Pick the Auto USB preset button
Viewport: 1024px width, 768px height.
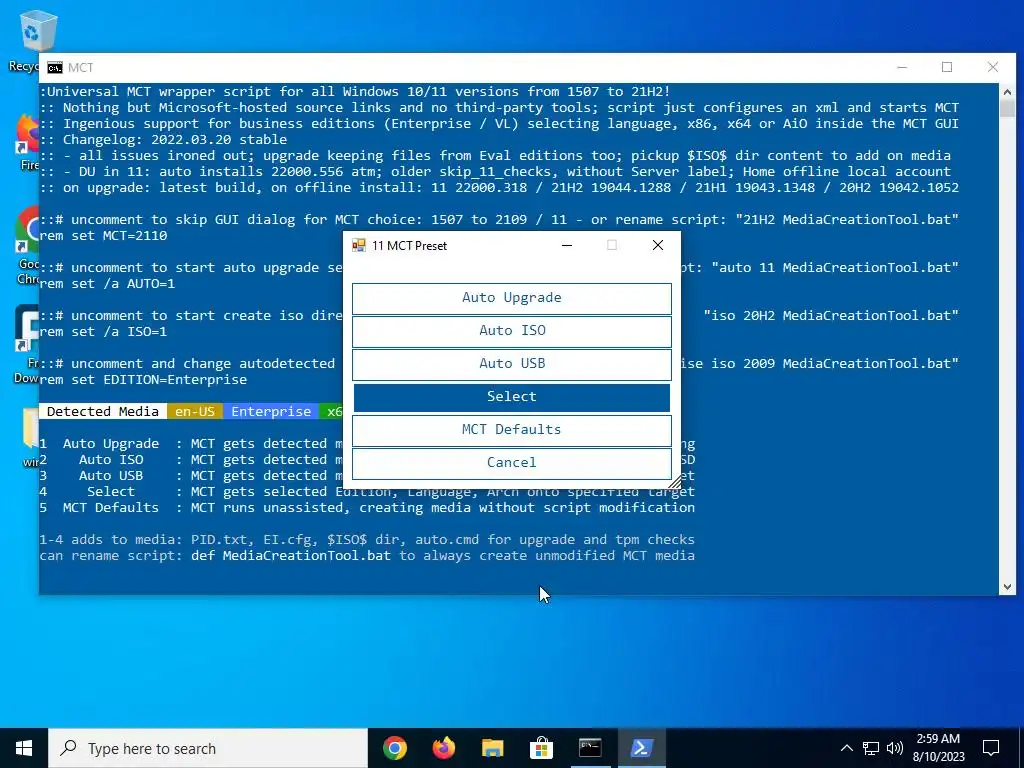pyautogui.click(x=511, y=364)
